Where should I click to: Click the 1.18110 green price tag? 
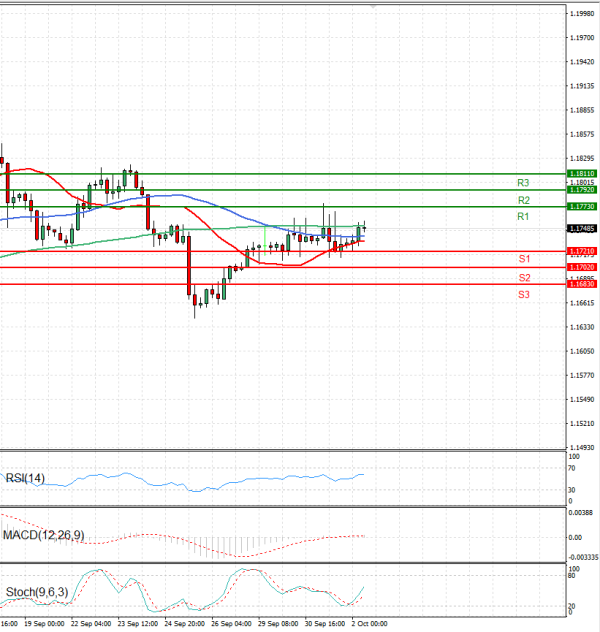pyautogui.click(x=582, y=173)
